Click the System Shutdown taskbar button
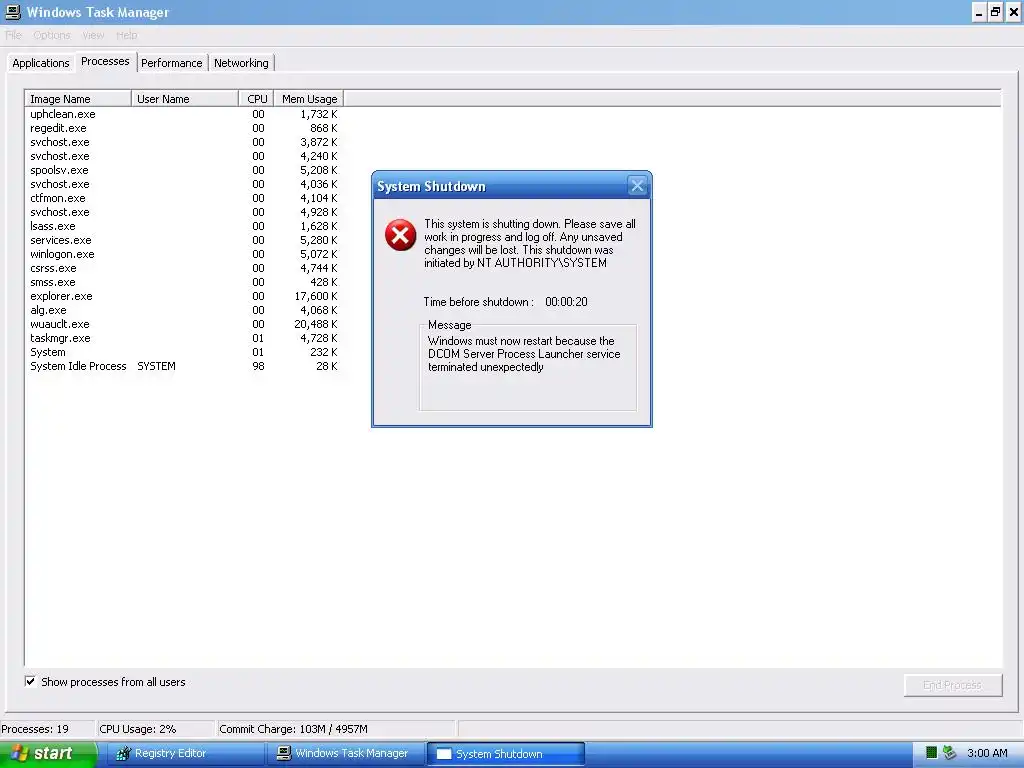Viewport: 1024px width, 768px height. click(505, 754)
